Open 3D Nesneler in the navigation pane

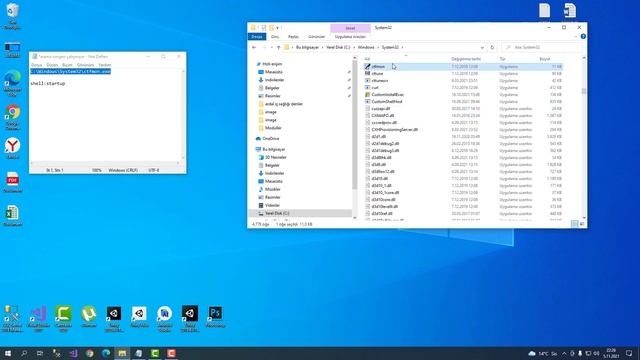point(276,157)
